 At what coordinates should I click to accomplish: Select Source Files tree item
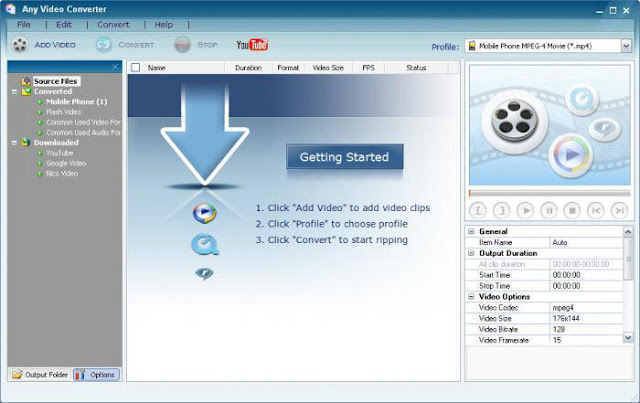[x=56, y=81]
